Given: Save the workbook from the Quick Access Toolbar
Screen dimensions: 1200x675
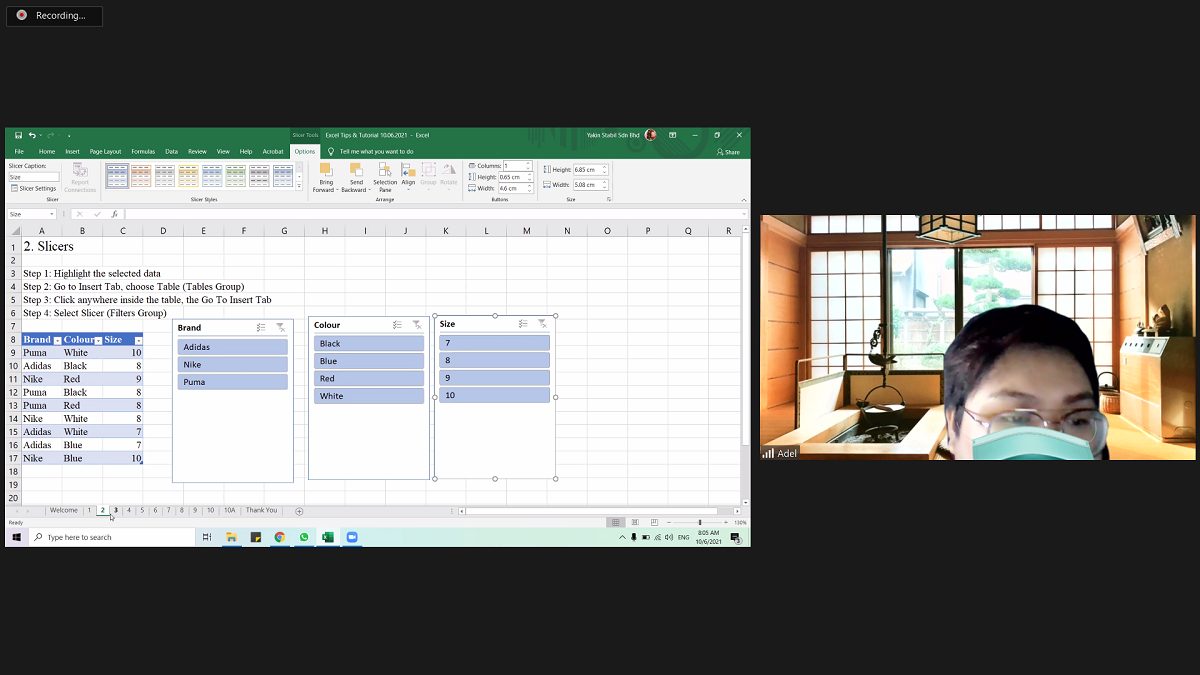Looking at the screenshot, I should coord(18,135).
